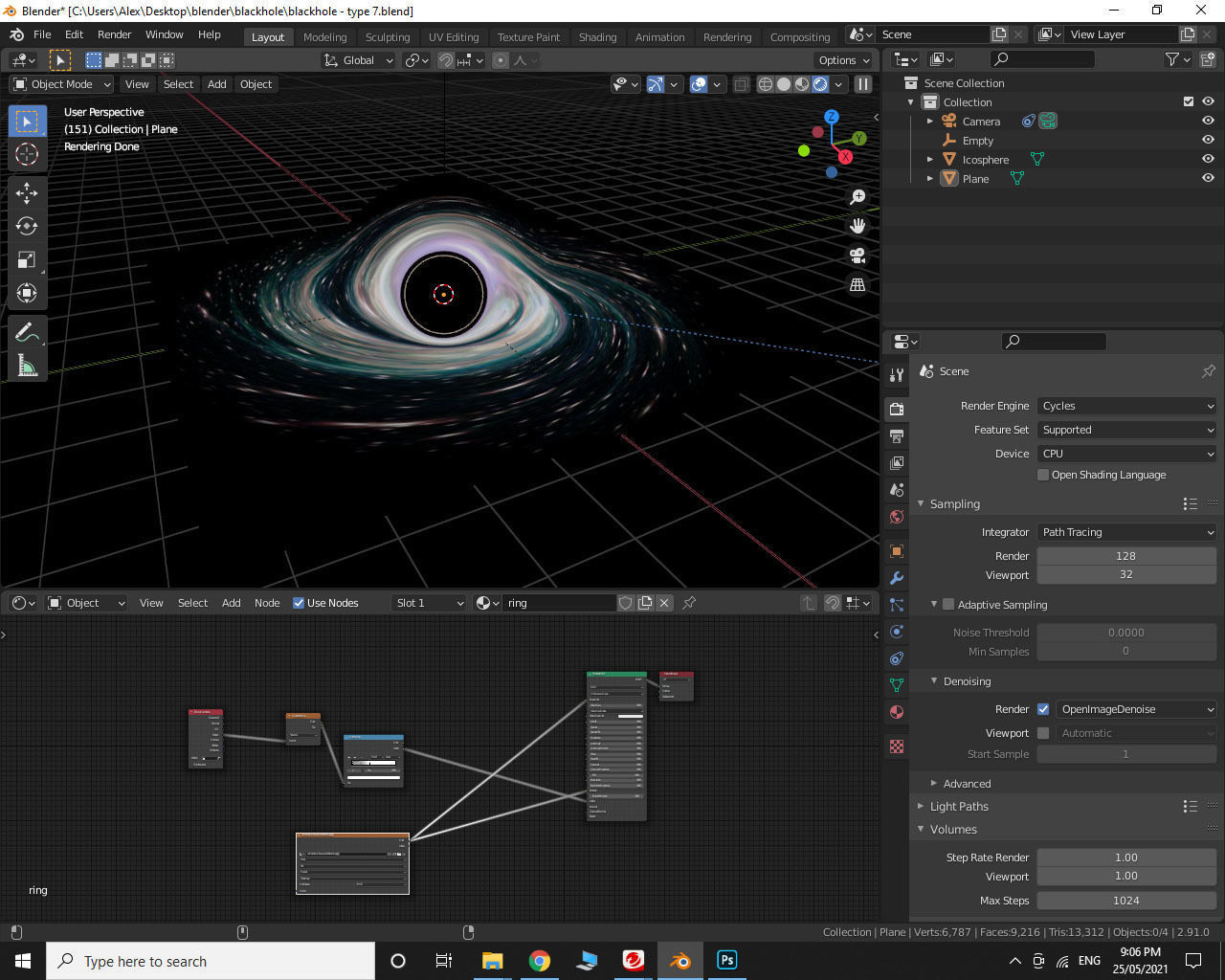Enable the Adaptive Sampling checkbox
The width and height of the screenshot is (1225, 980).
point(947,604)
